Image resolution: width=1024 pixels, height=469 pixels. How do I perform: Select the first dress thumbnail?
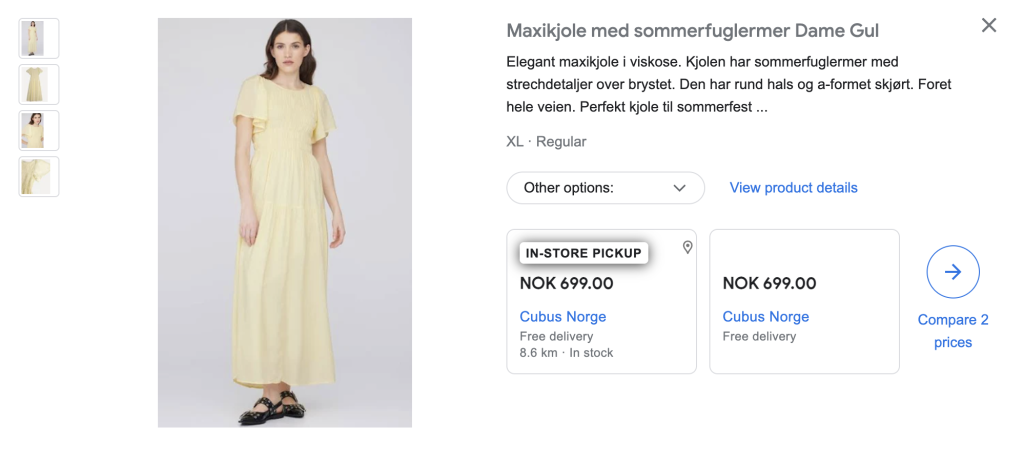click(x=39, y=38)
